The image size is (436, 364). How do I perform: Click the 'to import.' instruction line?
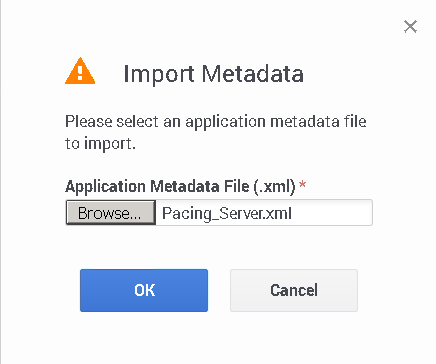(100, 144)
